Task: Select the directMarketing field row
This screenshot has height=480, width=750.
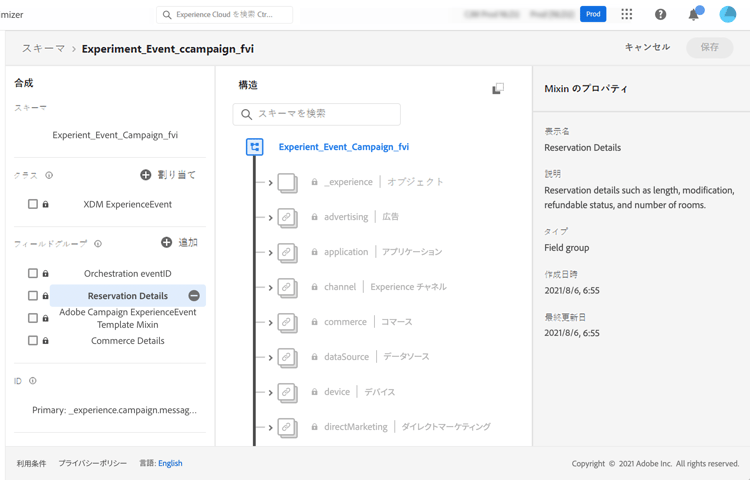Action: [356, 427]
